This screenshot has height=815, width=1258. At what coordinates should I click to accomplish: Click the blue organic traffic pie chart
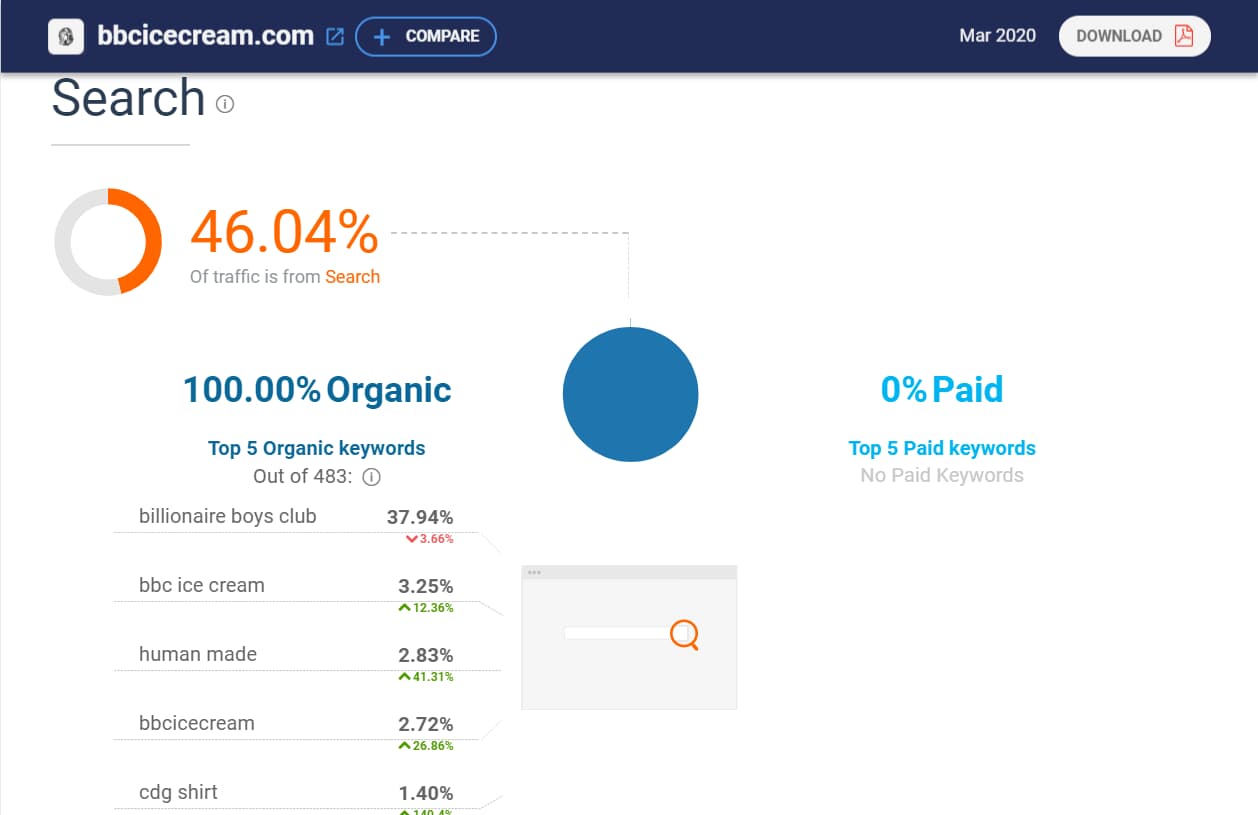pos(631,394)
